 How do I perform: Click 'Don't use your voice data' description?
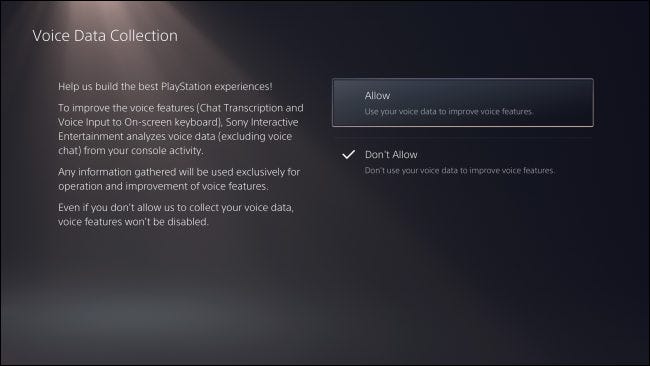click(459, 170)
